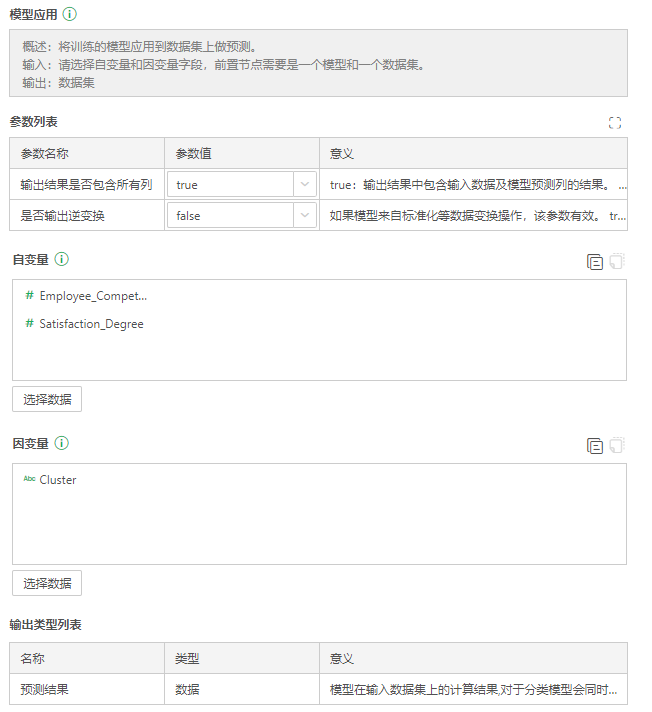Click the info icon next to 因变量

(62, 443)
